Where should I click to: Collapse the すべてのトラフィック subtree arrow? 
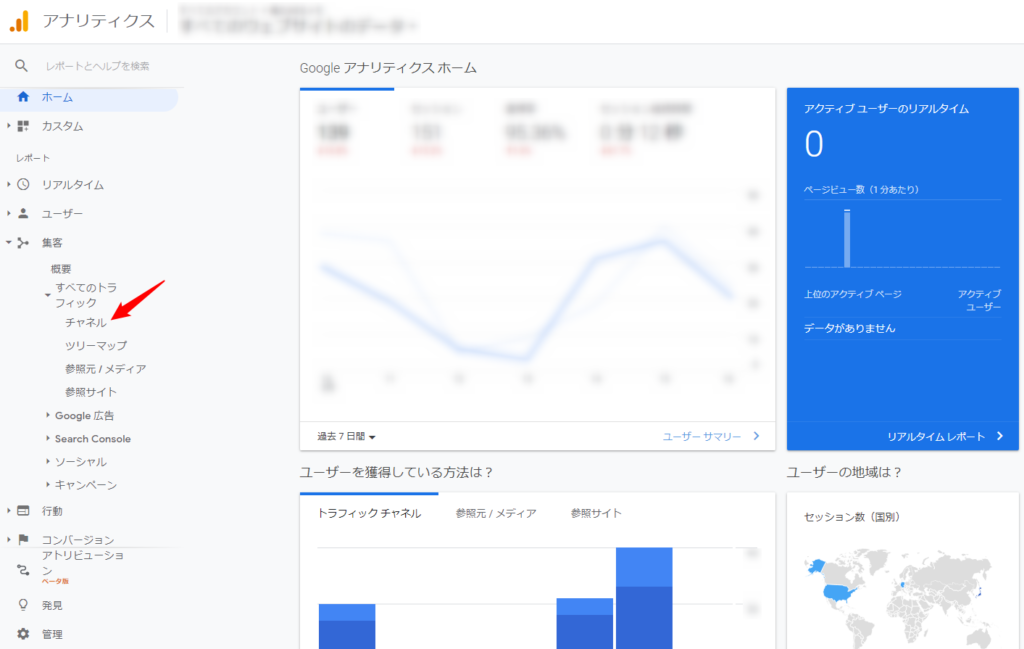[x=48, y=295]
